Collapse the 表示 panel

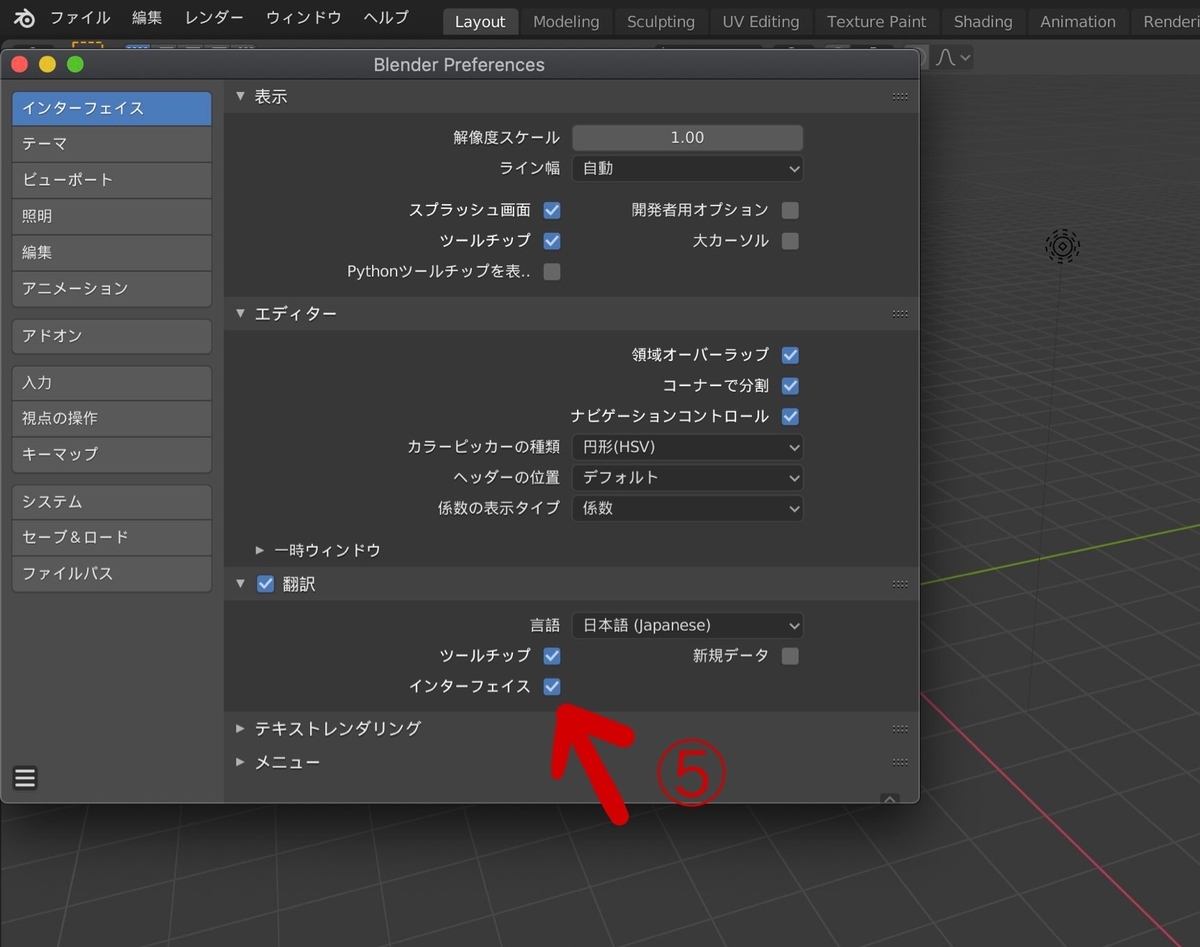240,97
